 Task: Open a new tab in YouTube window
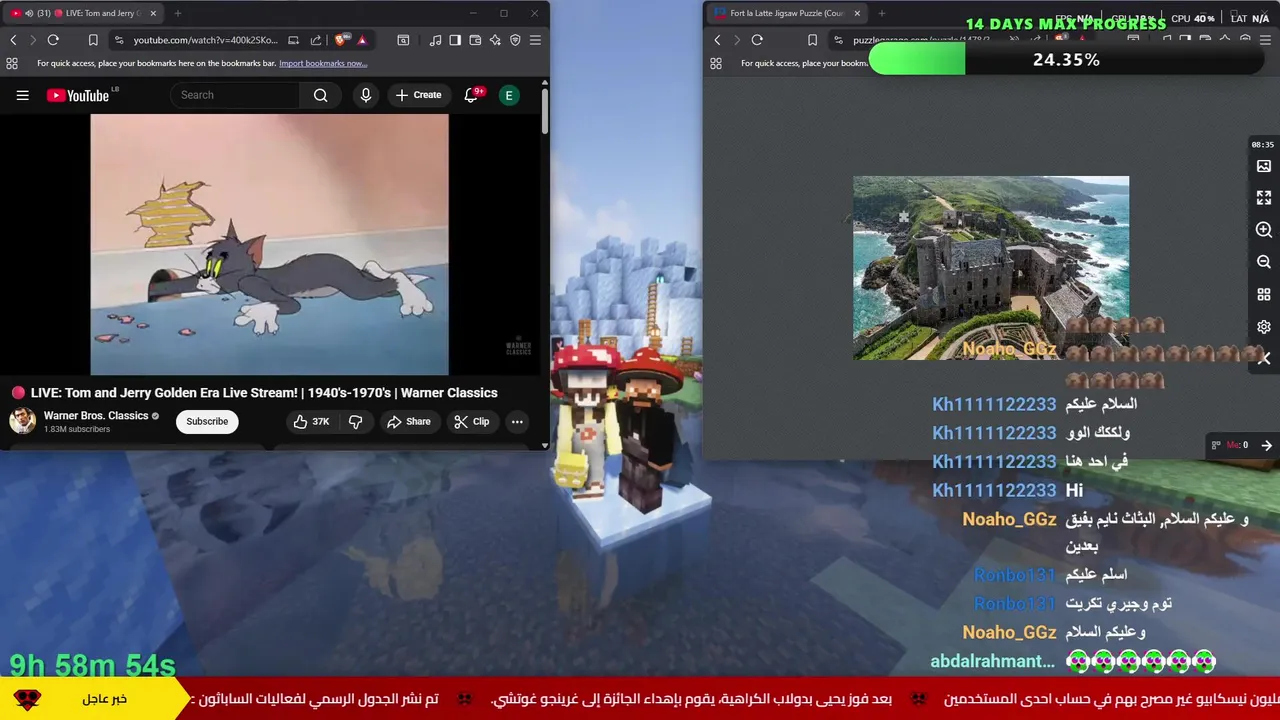(x=178, y=13)
